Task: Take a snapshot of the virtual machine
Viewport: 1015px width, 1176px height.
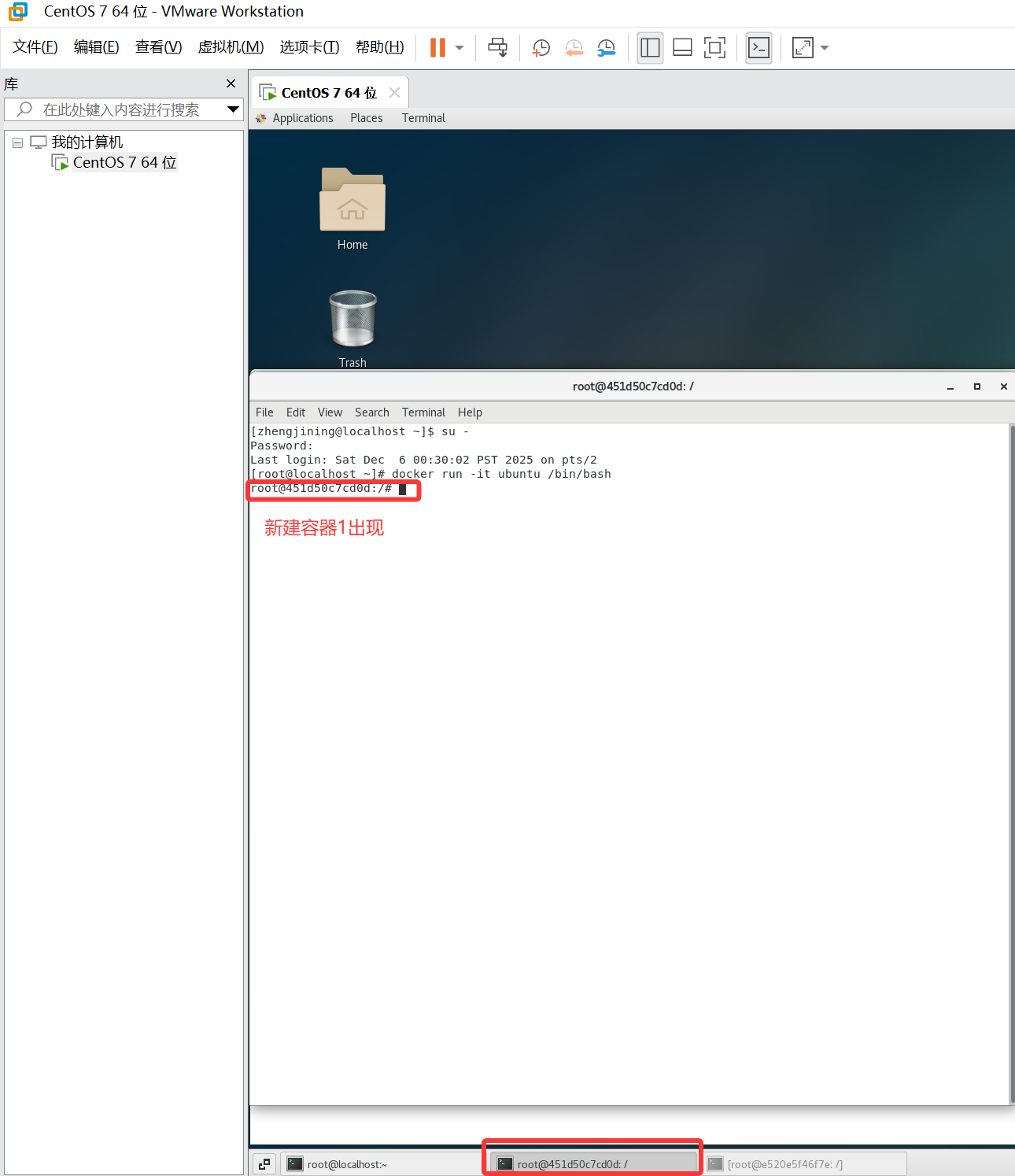Action: click(541, 48)
